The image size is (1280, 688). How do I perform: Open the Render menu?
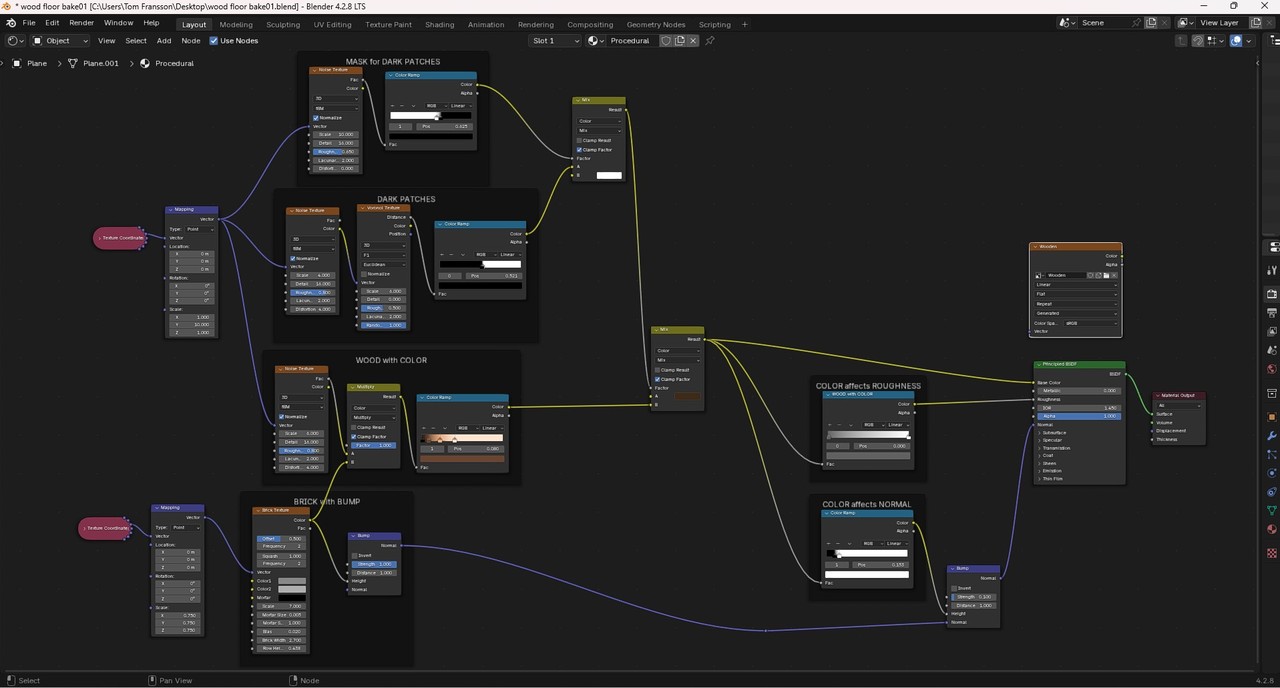click(x=81, y=23)
